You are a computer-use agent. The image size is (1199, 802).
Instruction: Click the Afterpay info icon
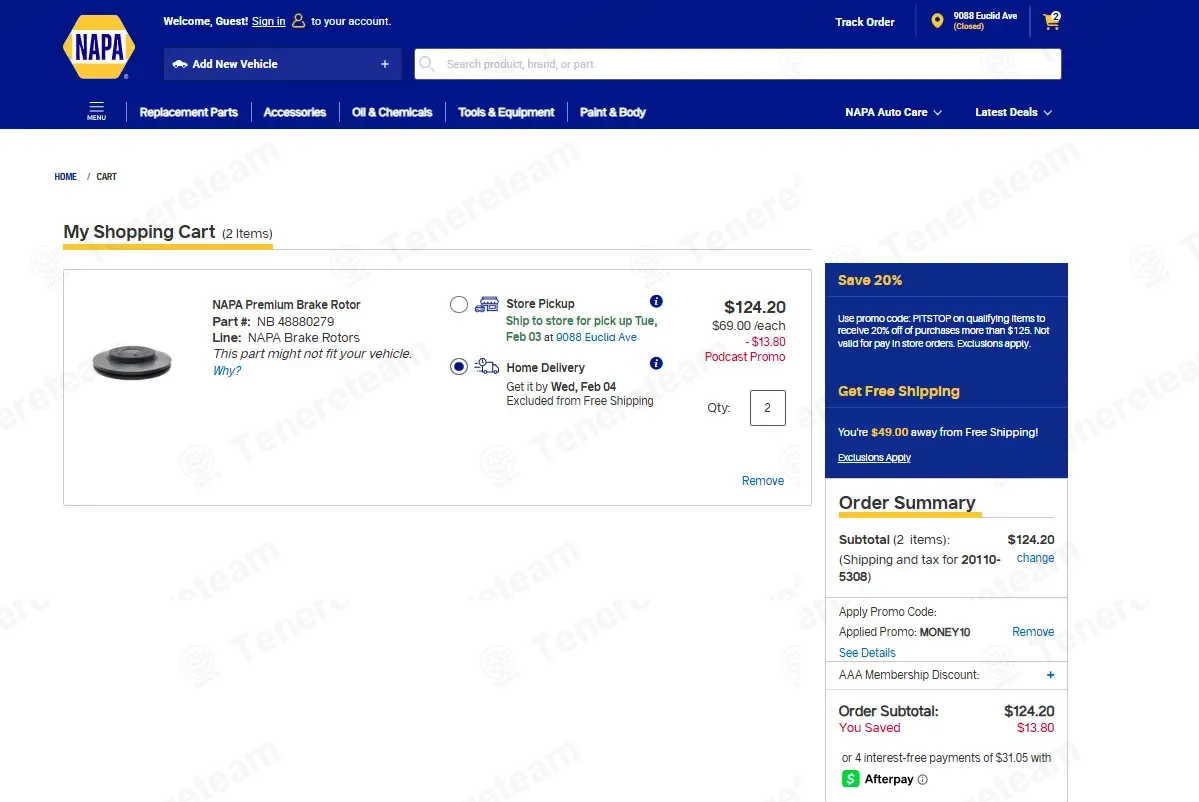[x=922, y=780]
